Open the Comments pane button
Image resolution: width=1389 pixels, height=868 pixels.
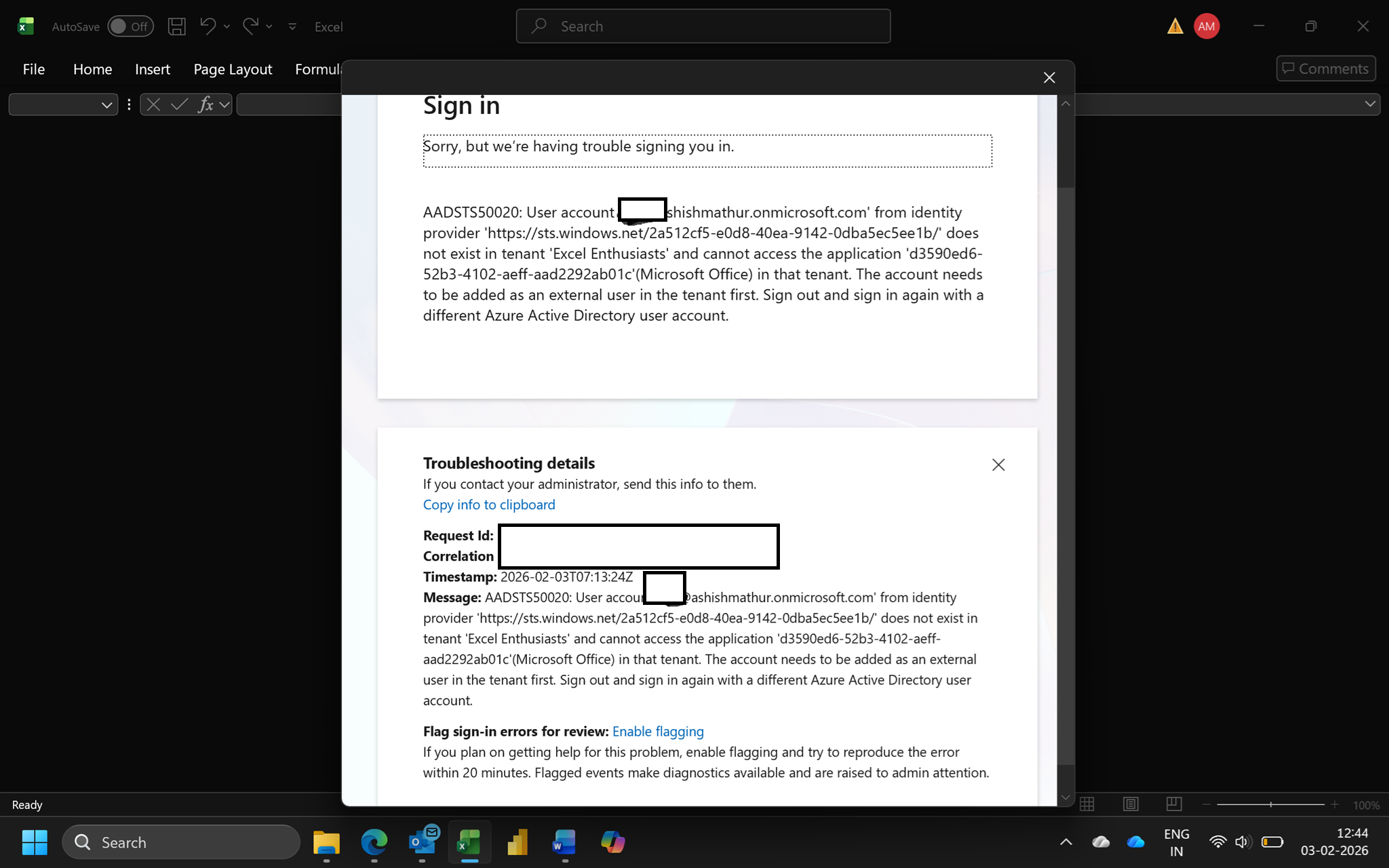pyautogui.click(x=1325, y=68)
